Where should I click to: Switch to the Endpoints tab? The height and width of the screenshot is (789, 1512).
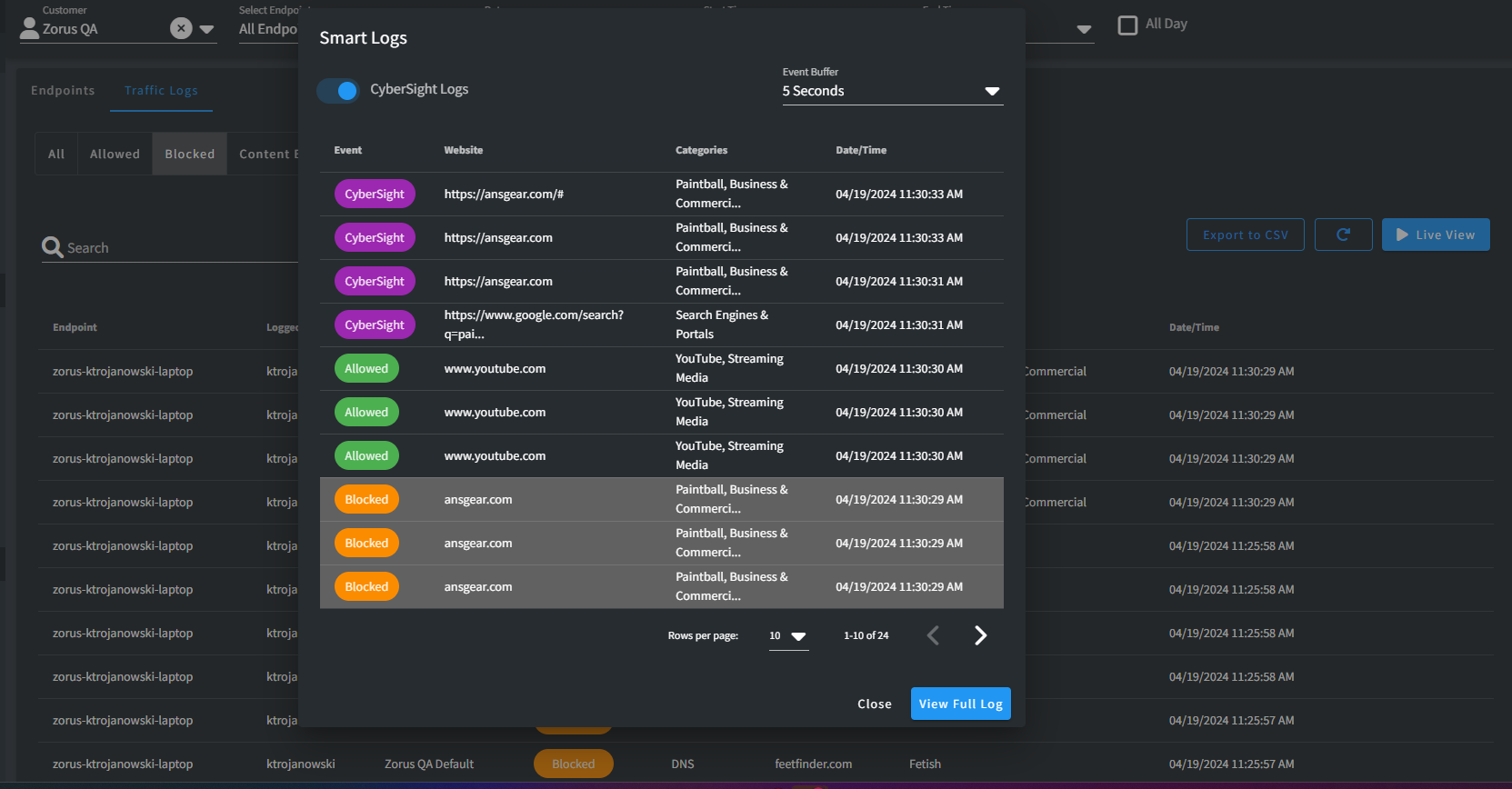63,91
